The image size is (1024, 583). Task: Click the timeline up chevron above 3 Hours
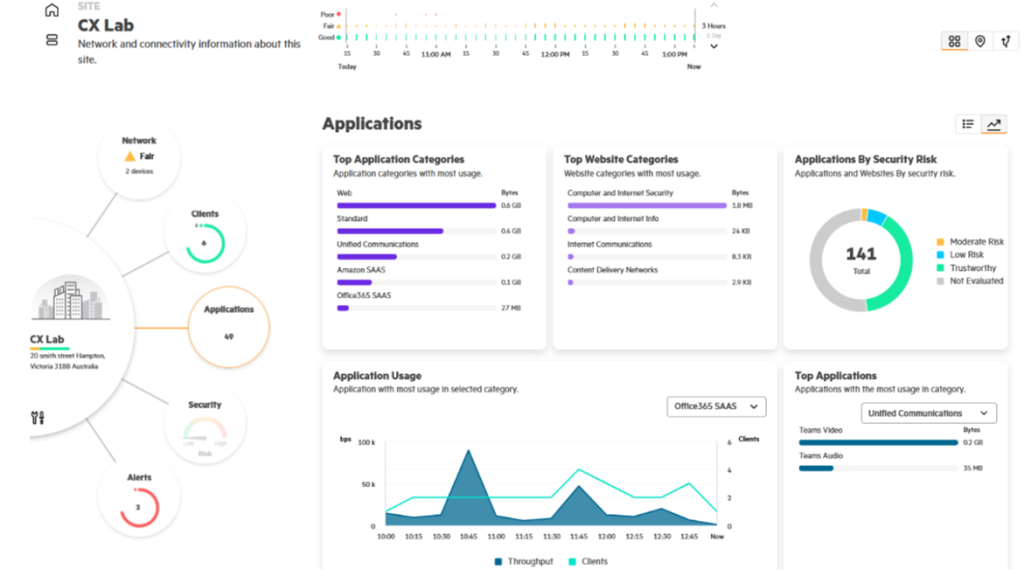pyautogui.click(x=714, y=5)
